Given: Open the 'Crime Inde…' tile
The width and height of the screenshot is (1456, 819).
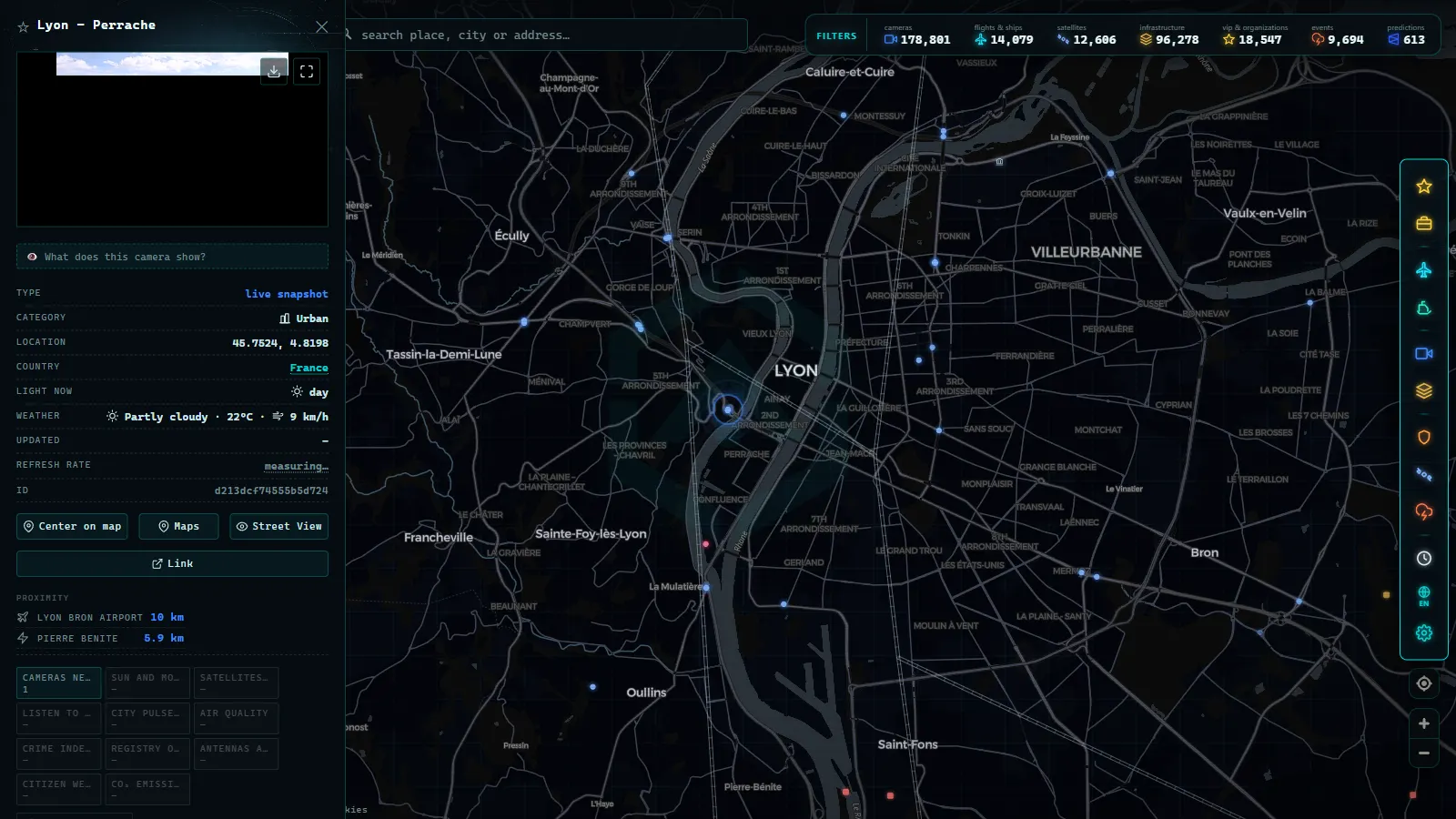Looking at the screenshot, I should [58, 753].
